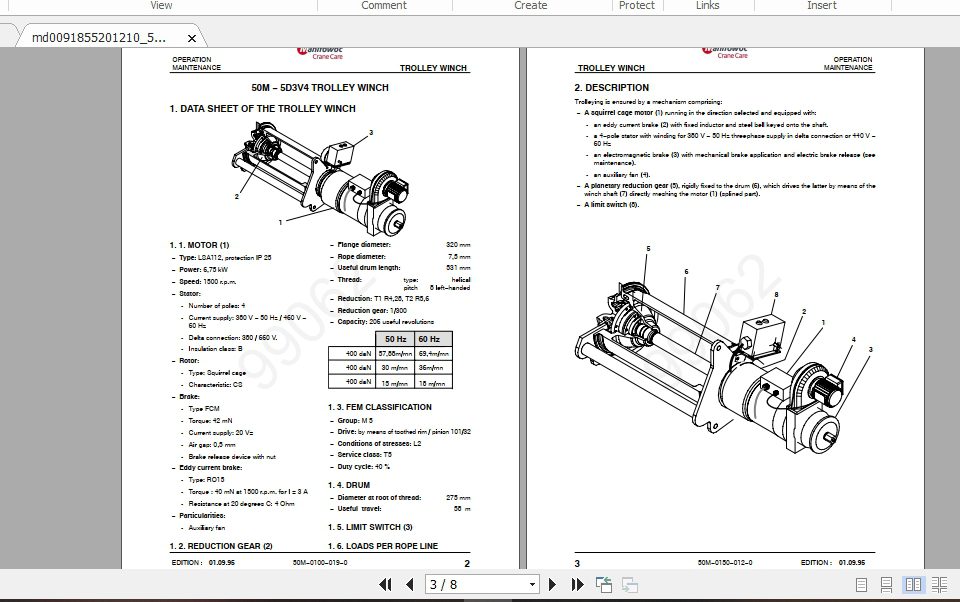This screenshot has height=602, width=960.
Task: Open the View menu
Action: pyautogui.click(x=161, y=5)
